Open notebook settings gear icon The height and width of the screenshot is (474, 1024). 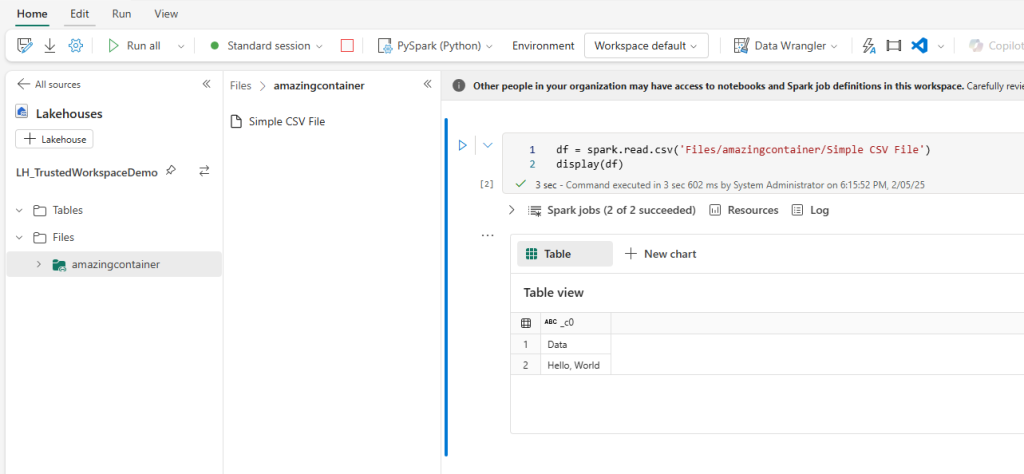coord(76,46)
